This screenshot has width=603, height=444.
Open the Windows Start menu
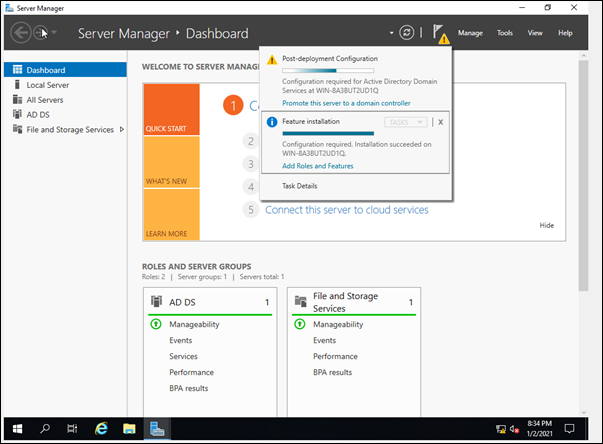point(17,429)
